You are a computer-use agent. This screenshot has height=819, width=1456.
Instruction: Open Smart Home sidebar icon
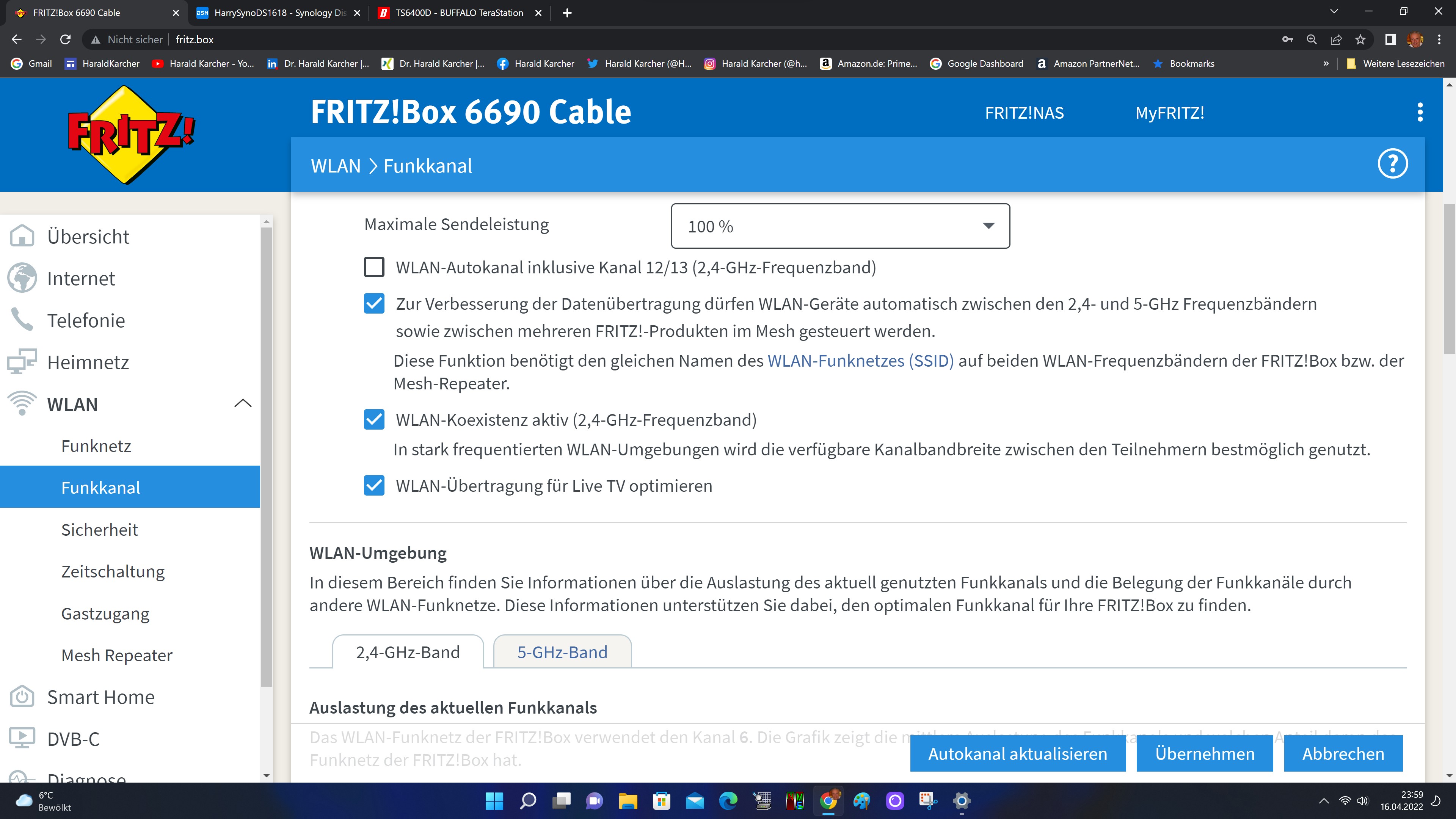pos(22,697)
